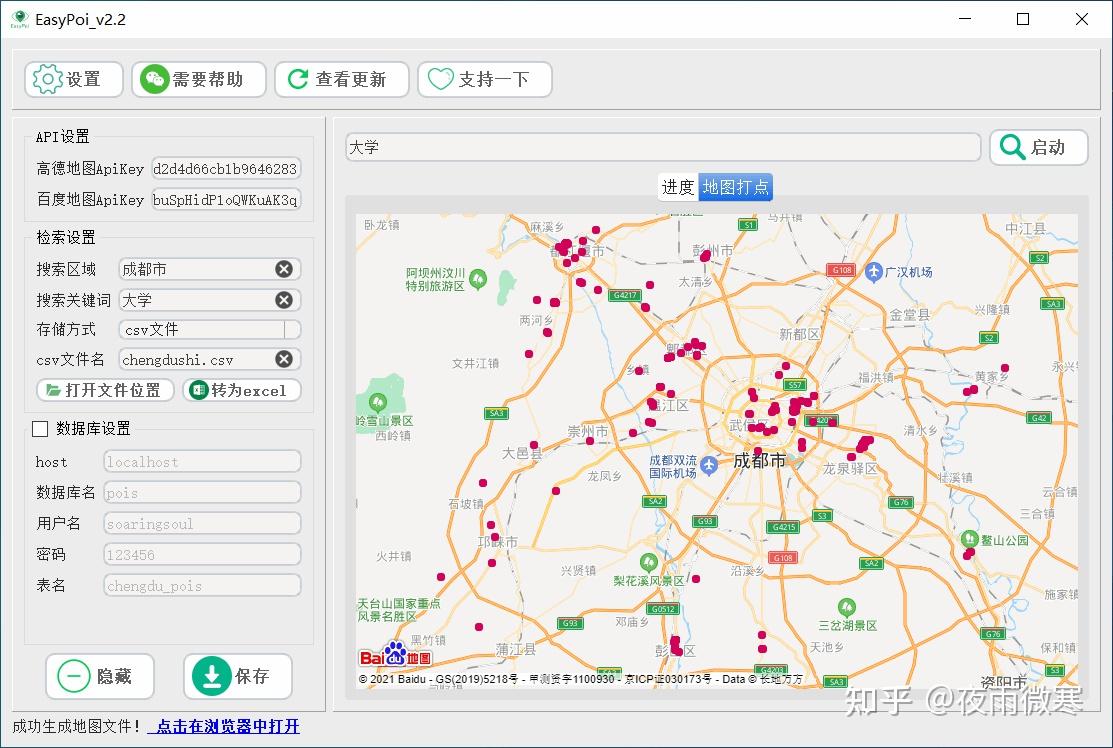
Task: Click the 彭州市 label on the map
Action: pos(713,251)
